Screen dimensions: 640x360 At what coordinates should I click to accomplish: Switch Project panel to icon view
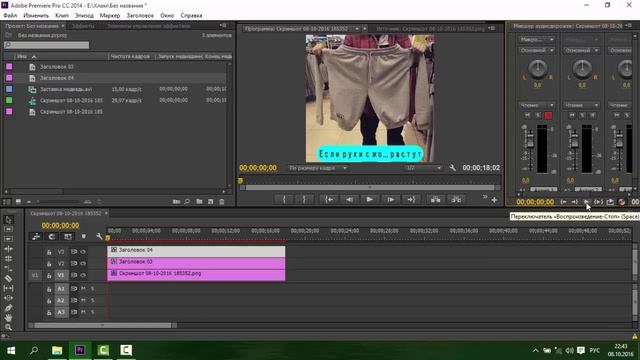click(x=18, y=202)
